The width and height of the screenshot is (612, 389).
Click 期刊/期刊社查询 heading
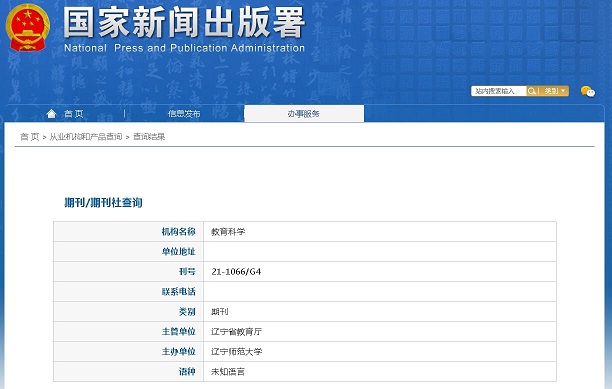pyautogui.click(x=103, y=202)
